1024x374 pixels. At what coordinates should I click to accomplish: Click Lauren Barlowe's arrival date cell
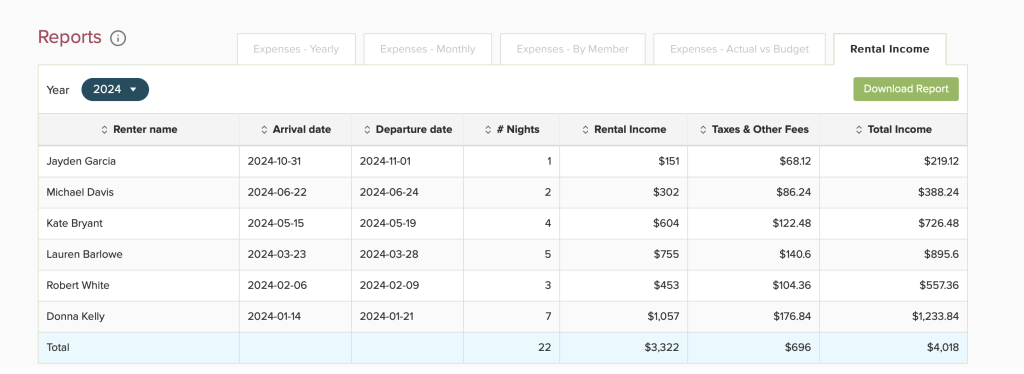pos(295,255)
